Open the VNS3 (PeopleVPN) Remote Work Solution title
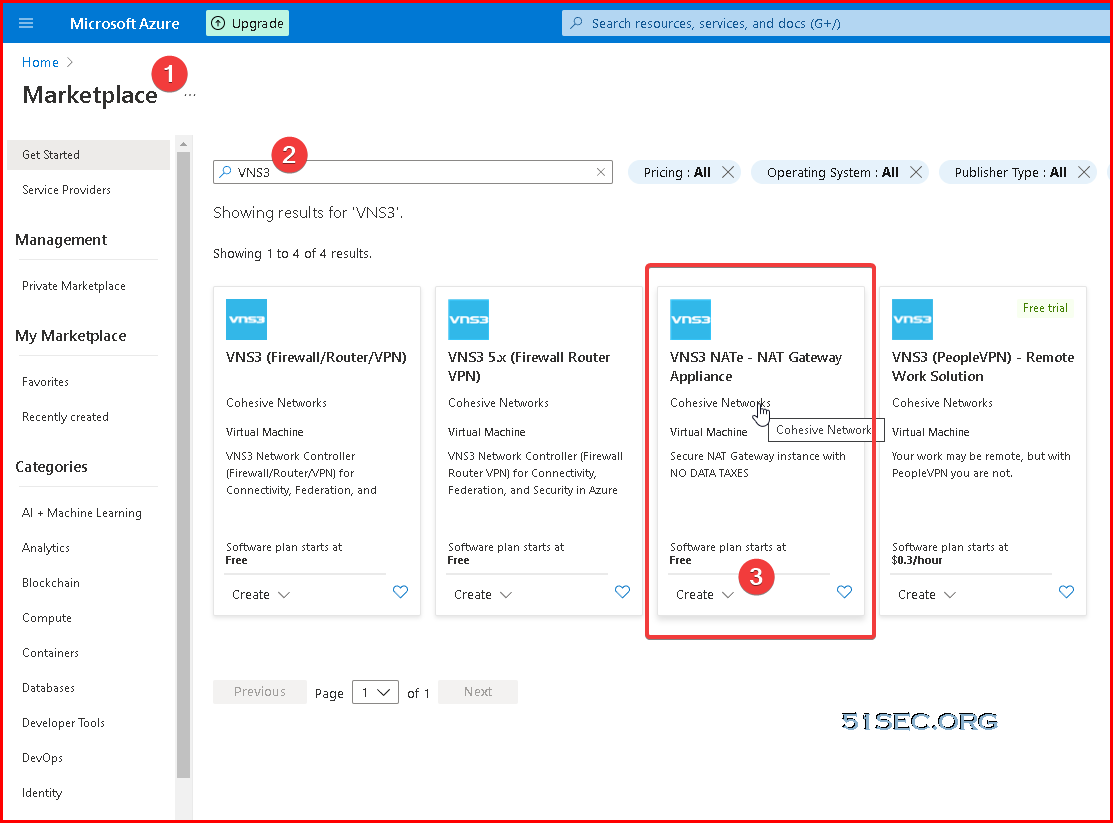This screenshot has height=823, width=1113. [983, 366]
